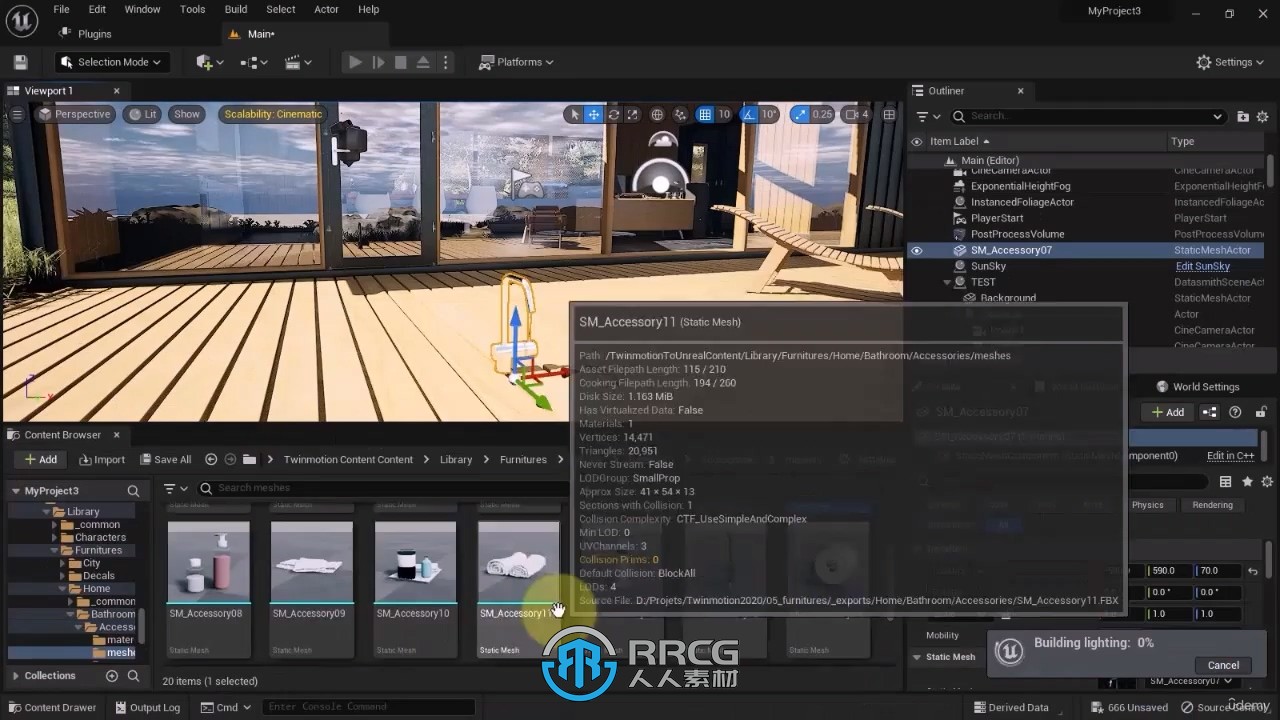Save the current level with the floppy disk icon
This screenshot has width=1280, height=720.
(x=20, y=62)
